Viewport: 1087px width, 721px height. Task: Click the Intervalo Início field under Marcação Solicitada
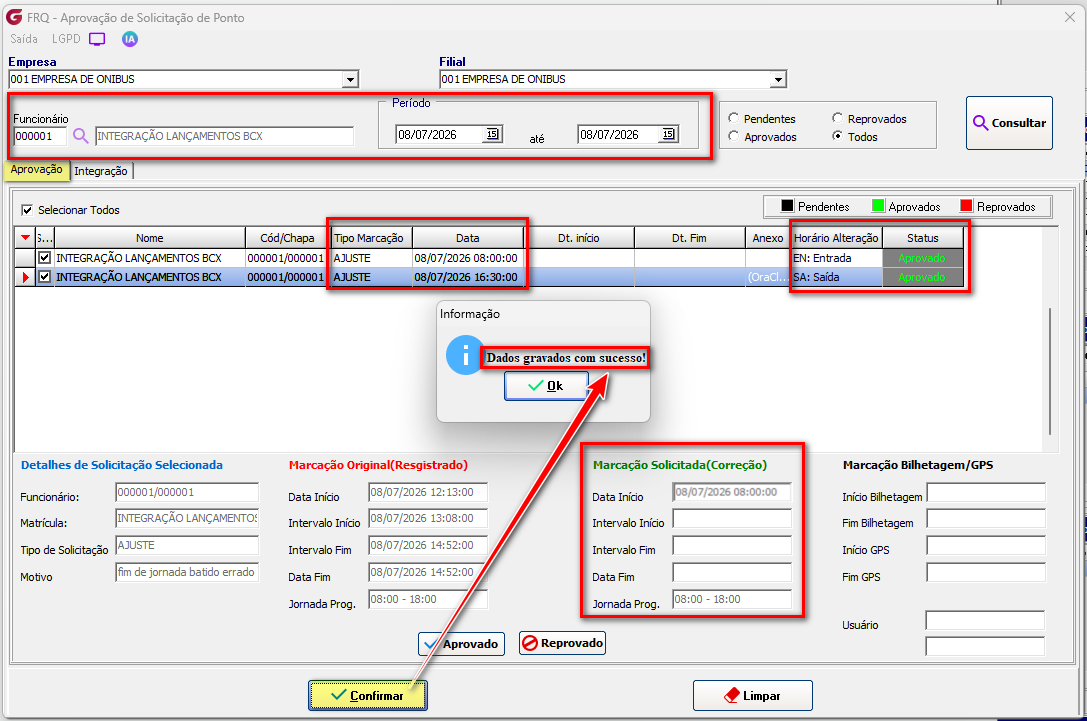click(x=732, y=519)
